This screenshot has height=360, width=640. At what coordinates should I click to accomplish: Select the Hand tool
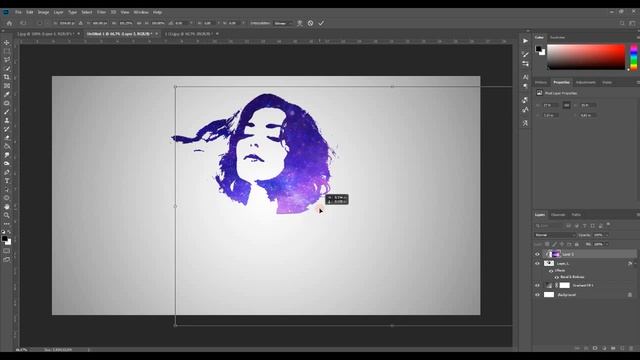(7, 207)
